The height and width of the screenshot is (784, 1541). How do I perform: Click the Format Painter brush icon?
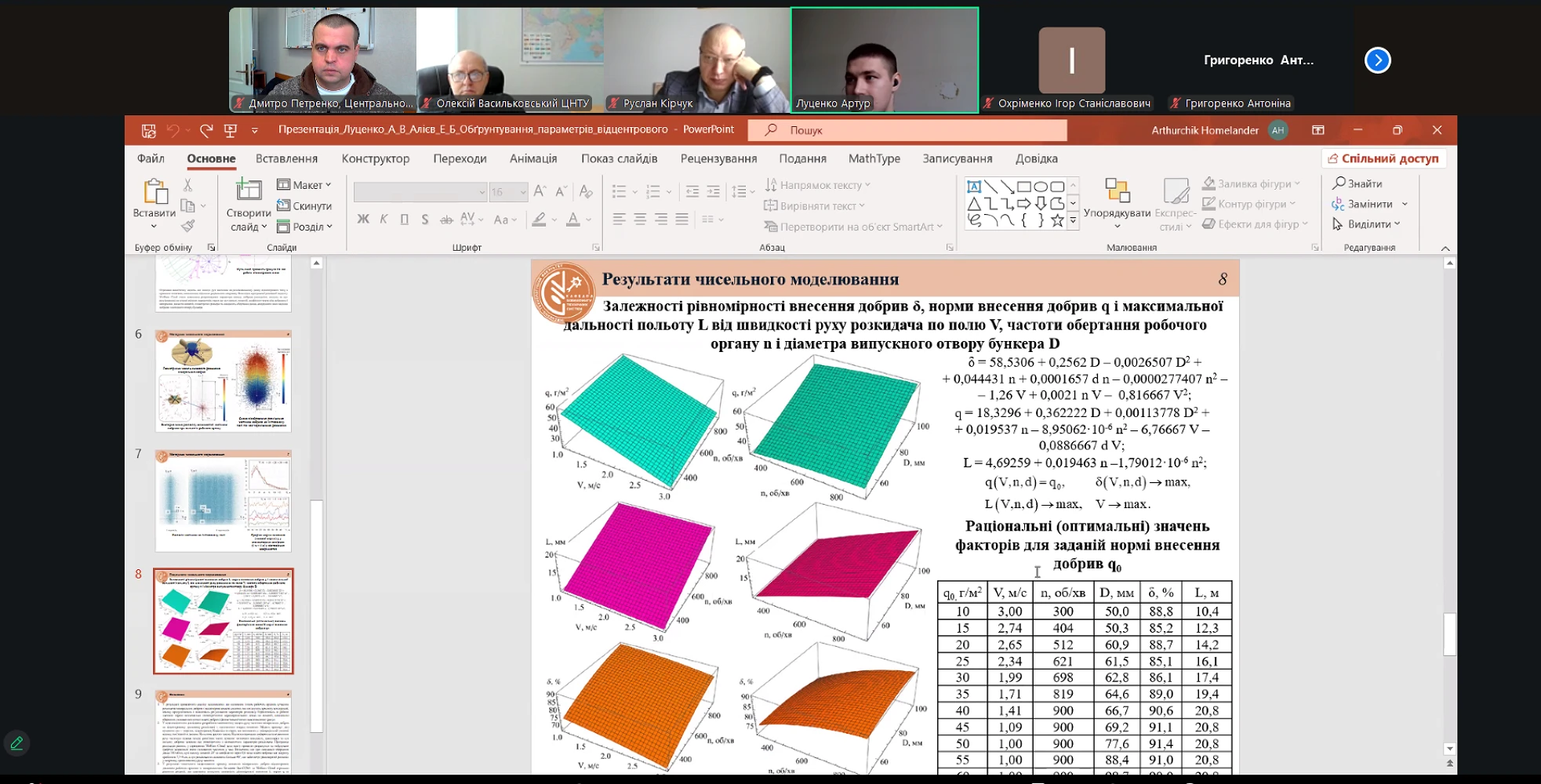(187, 227)
